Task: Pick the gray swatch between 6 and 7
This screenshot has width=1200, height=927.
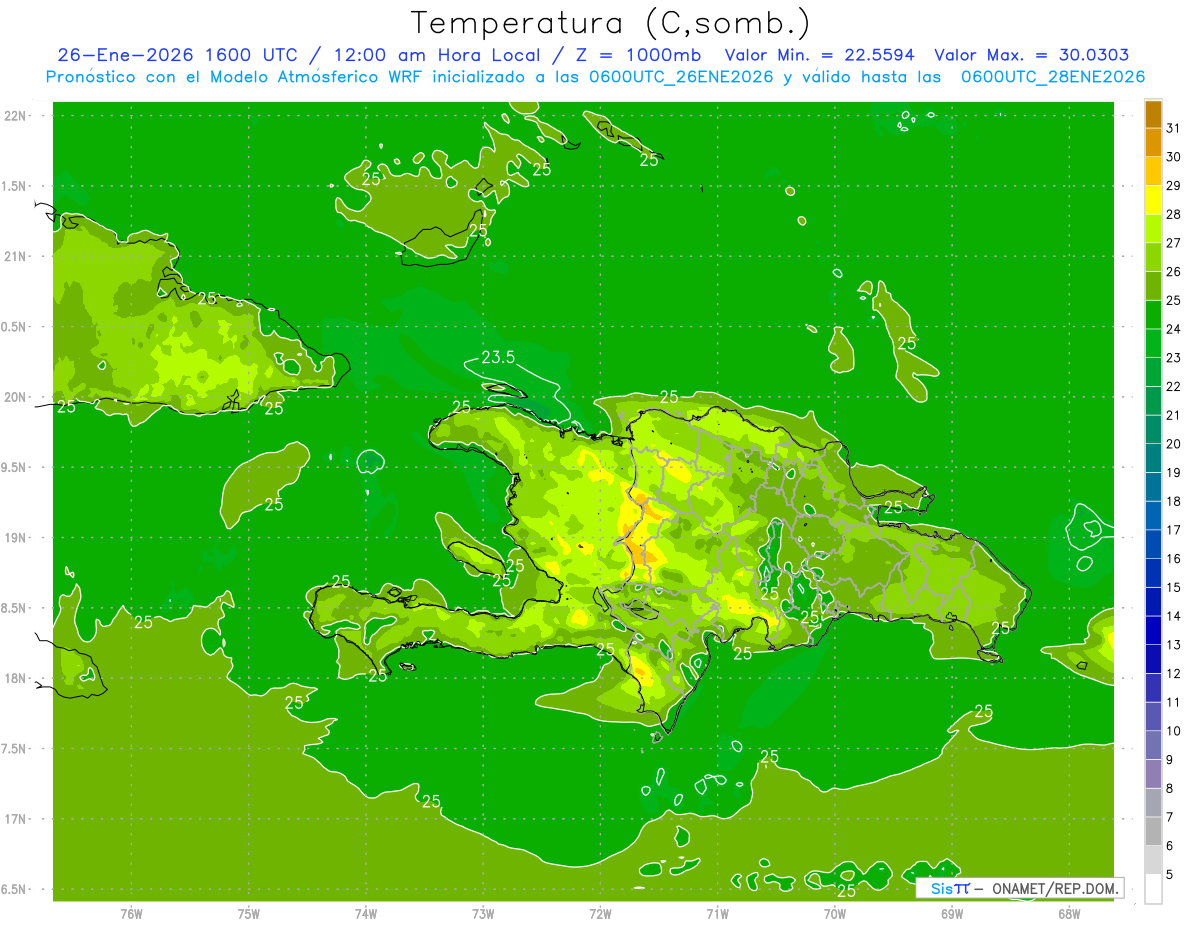Action: [x=1153, y=831]
